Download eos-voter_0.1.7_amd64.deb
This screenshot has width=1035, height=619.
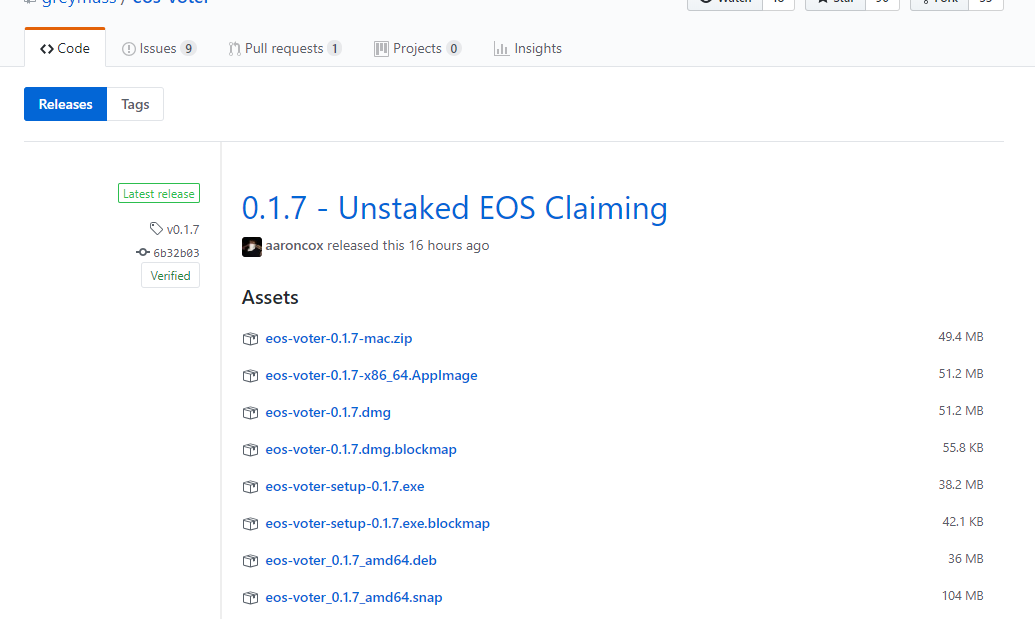pos(350,560)
